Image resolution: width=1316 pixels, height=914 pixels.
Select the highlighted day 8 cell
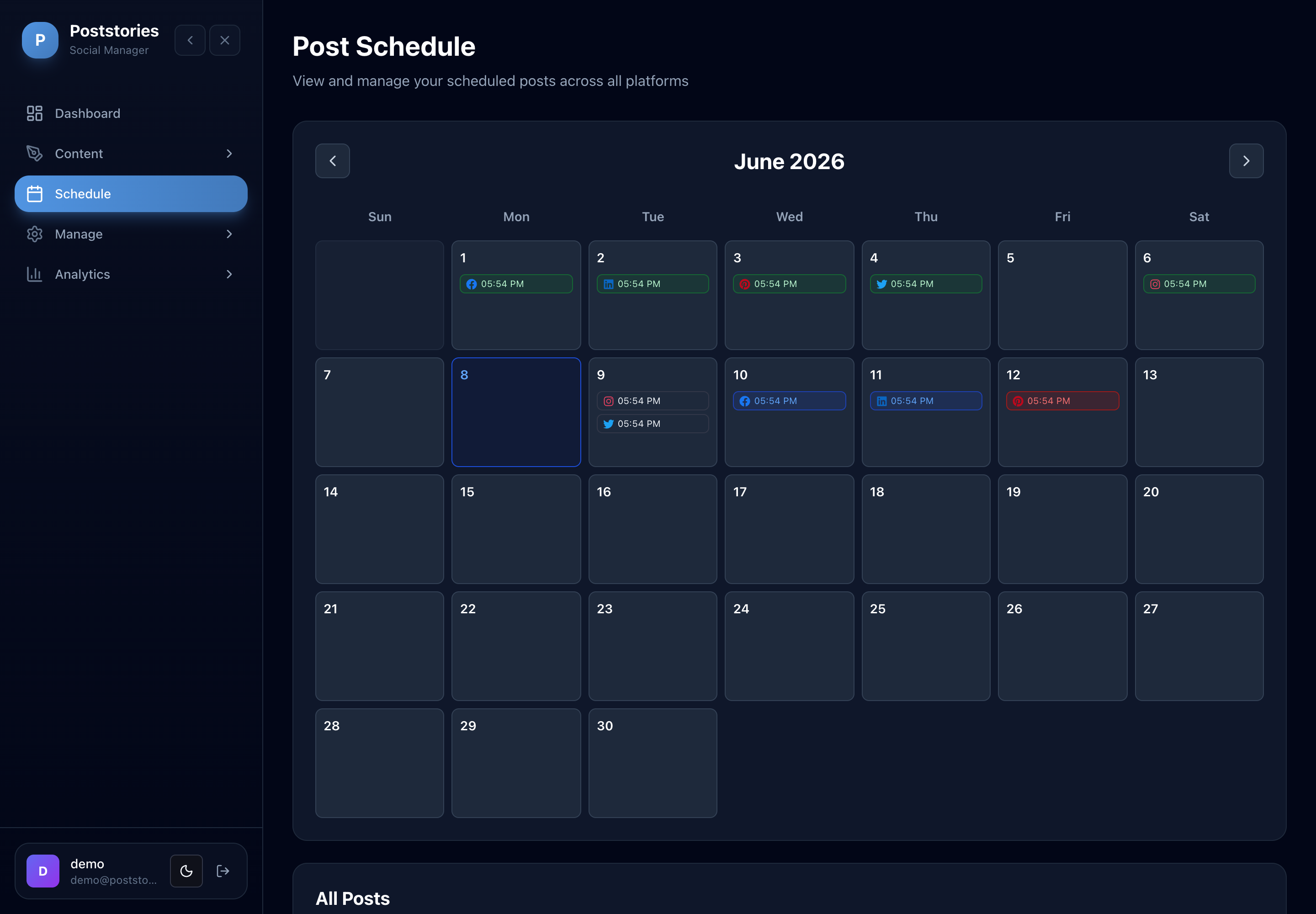point(516,412)
